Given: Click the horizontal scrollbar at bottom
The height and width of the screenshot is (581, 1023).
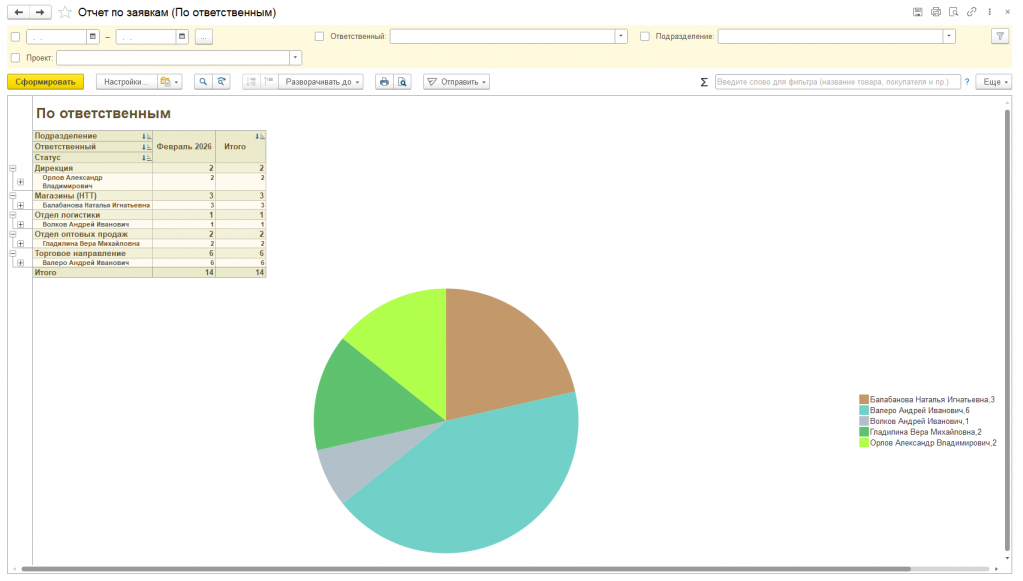Looking at the screenshot, I should pos(466,569).
